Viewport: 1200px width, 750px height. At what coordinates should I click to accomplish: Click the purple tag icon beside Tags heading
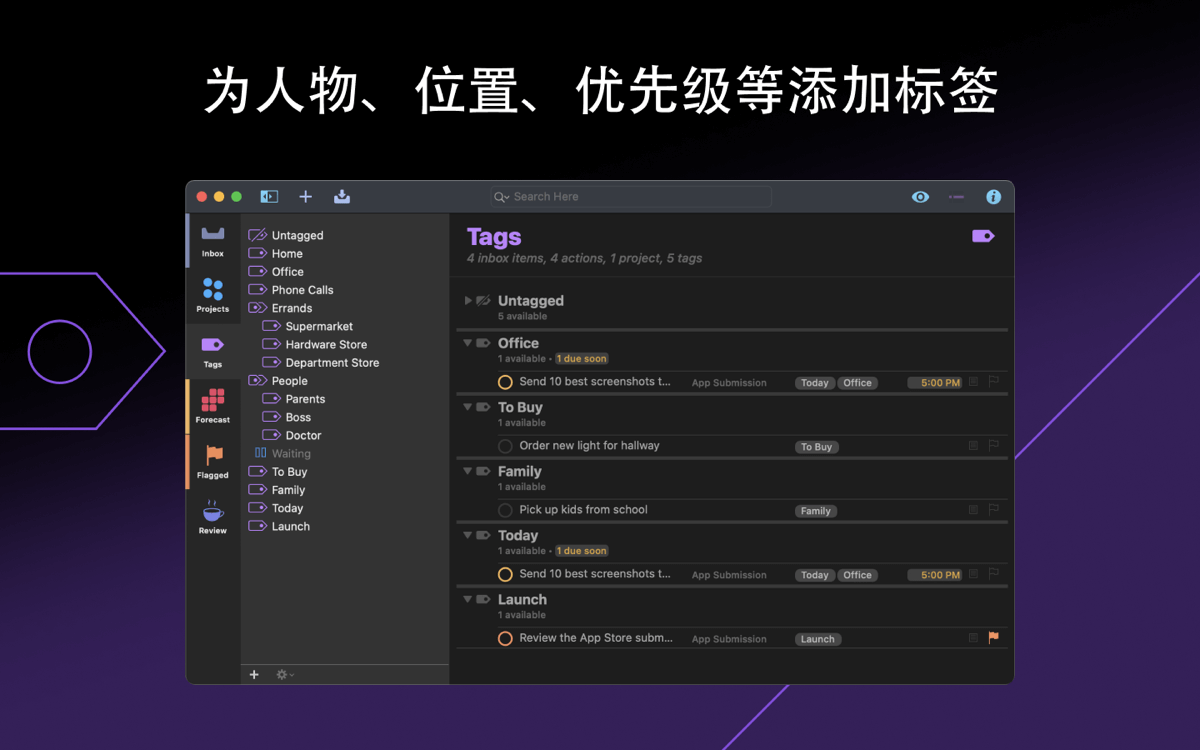pyautogui.click(x=983, y=236)
